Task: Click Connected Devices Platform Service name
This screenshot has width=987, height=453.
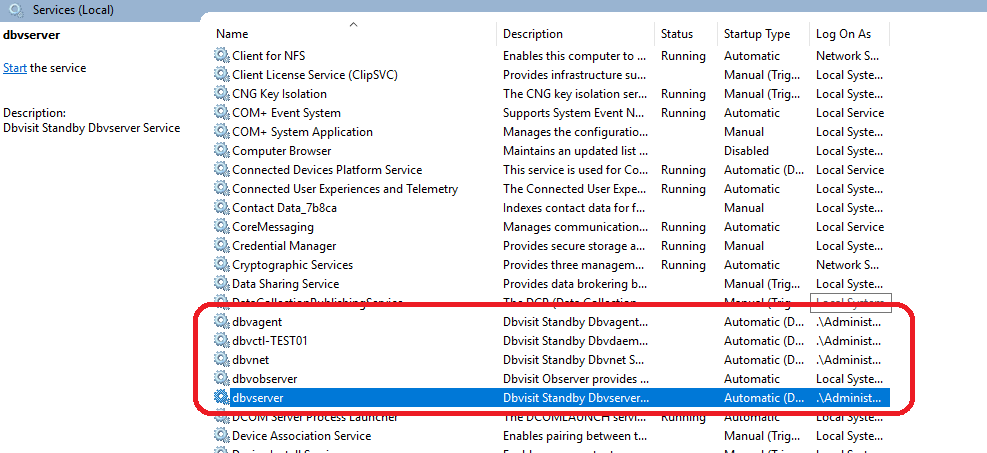Action: [x=327, y=170]
